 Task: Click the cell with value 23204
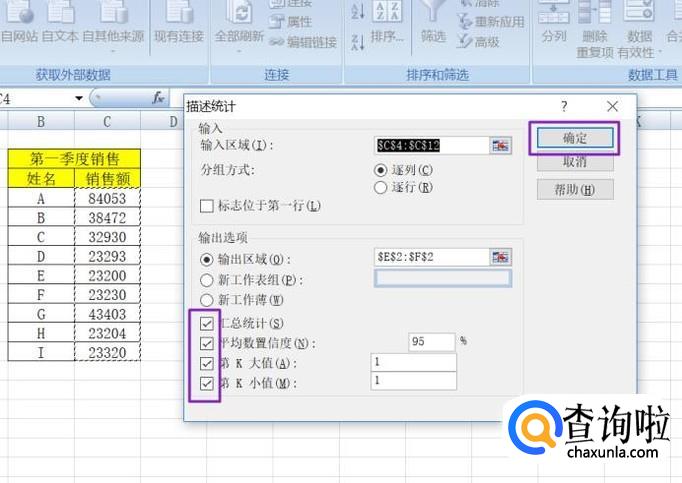pos(108,333)
